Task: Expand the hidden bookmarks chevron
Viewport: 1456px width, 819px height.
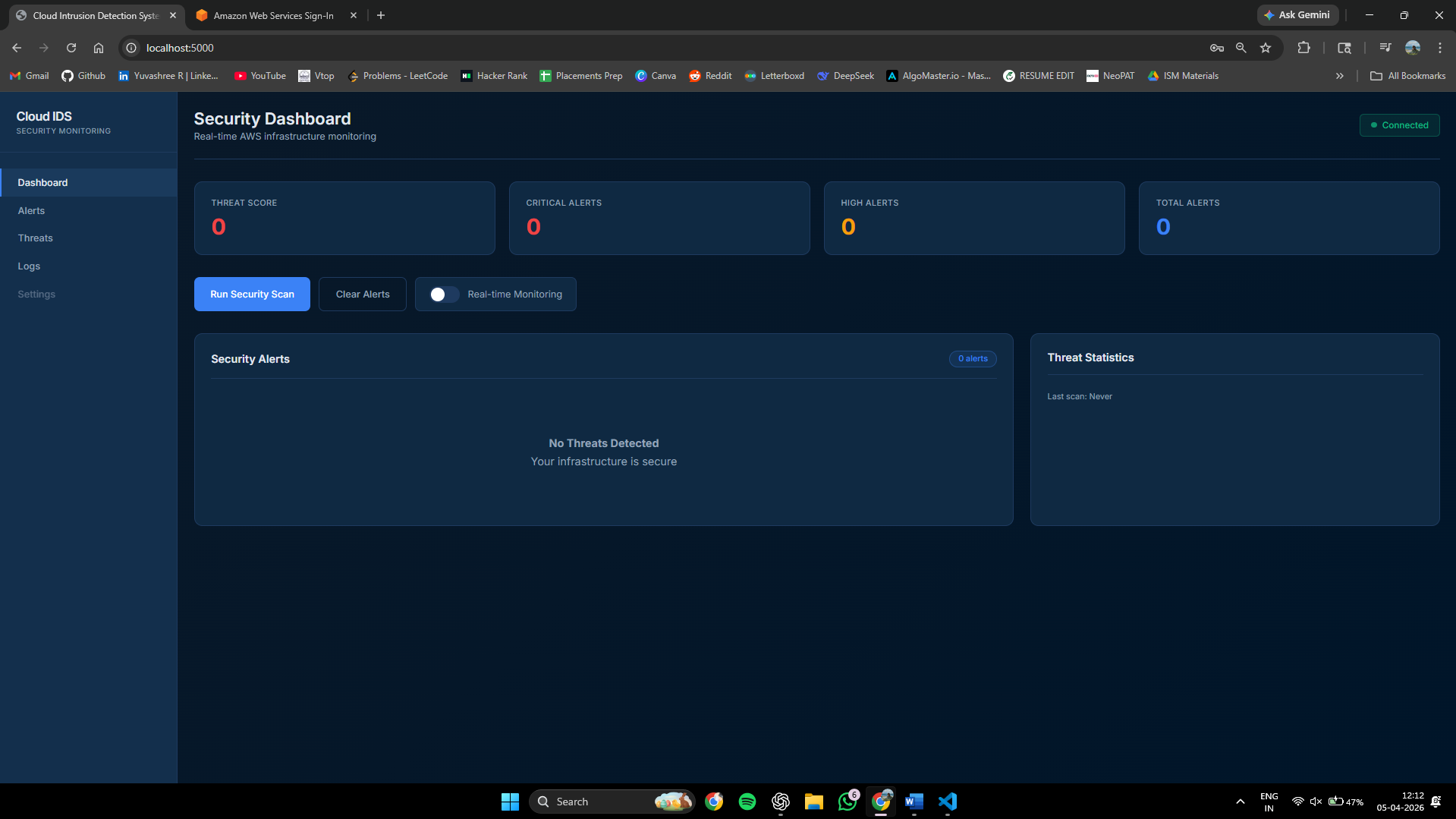Action: (1340, 76)
